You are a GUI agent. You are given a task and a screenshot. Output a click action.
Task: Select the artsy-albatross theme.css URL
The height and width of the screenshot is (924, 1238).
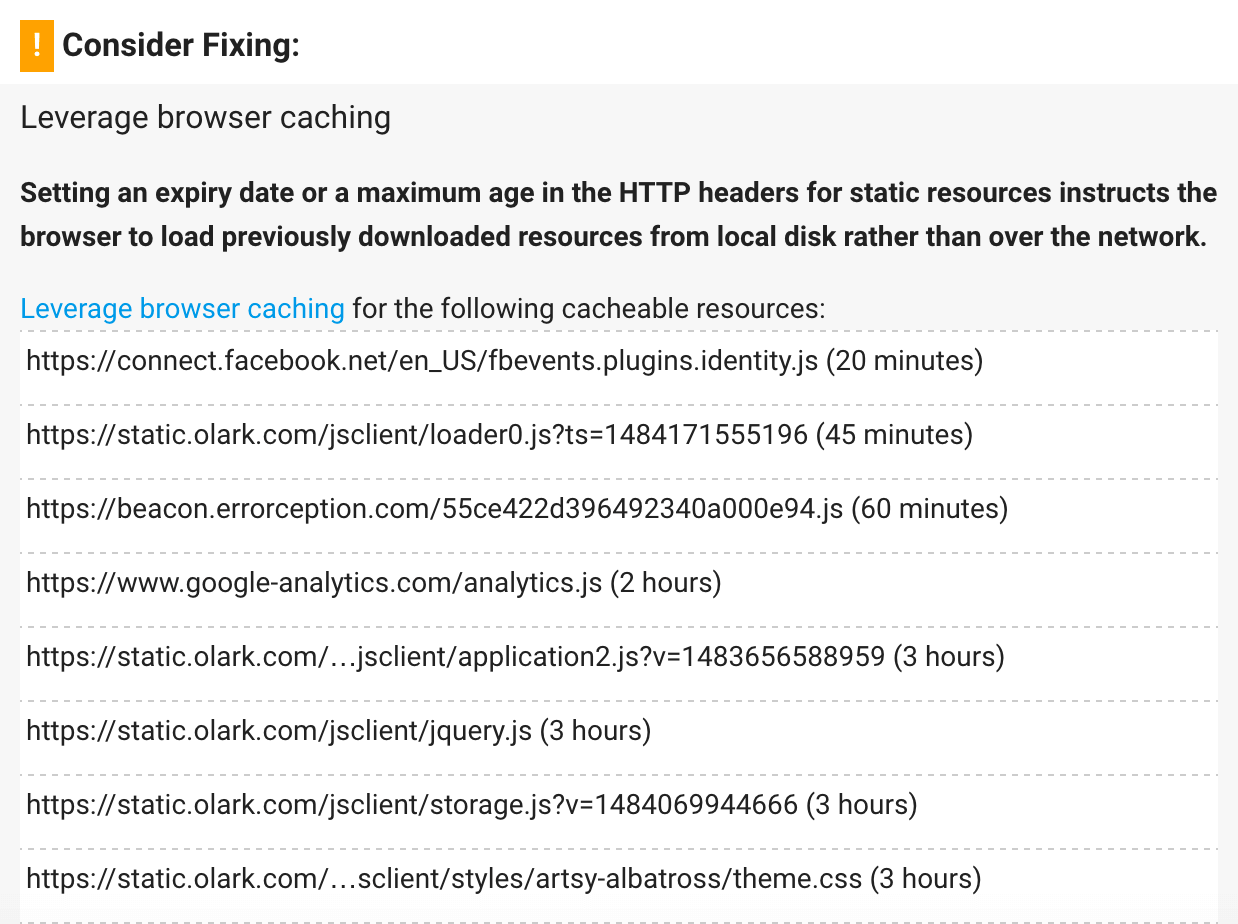point(444,878)
